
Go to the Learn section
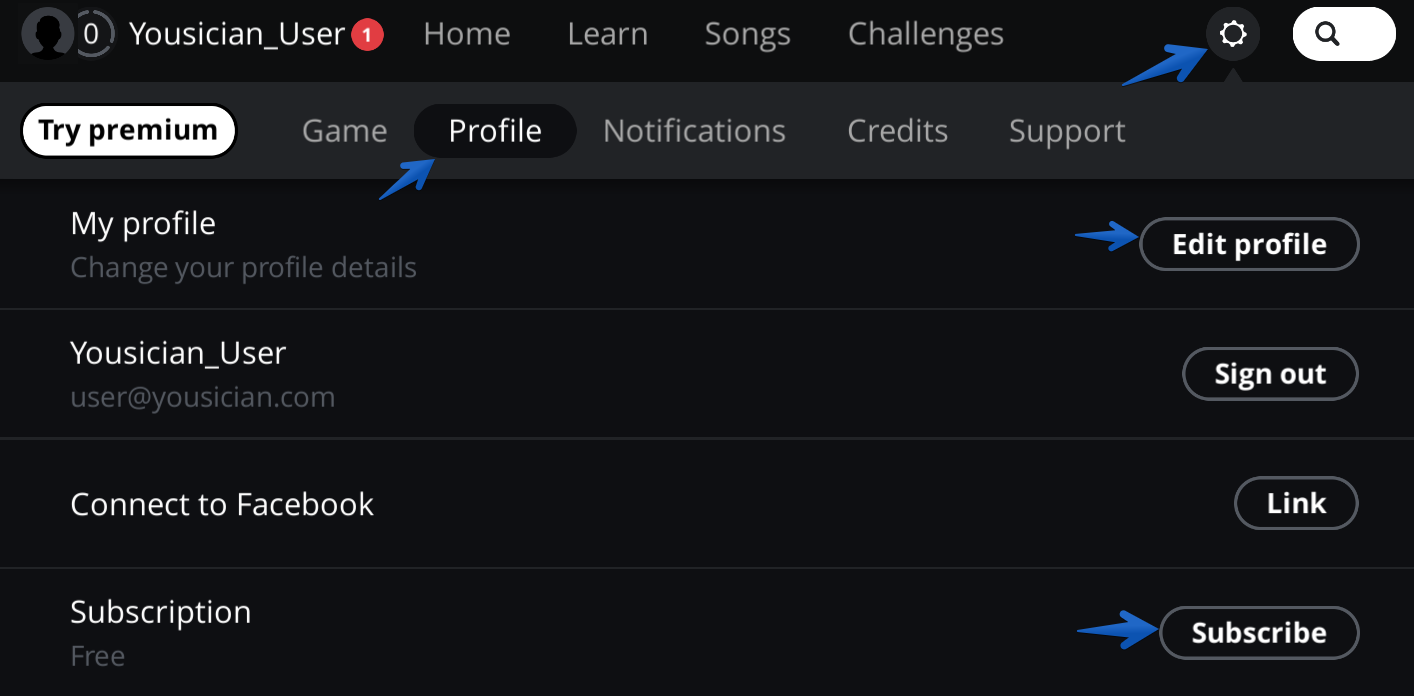[608, 35]
